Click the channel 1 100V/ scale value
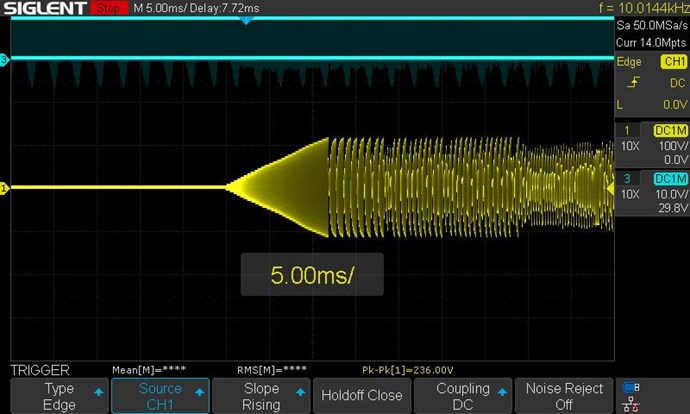 click(673, 146)
